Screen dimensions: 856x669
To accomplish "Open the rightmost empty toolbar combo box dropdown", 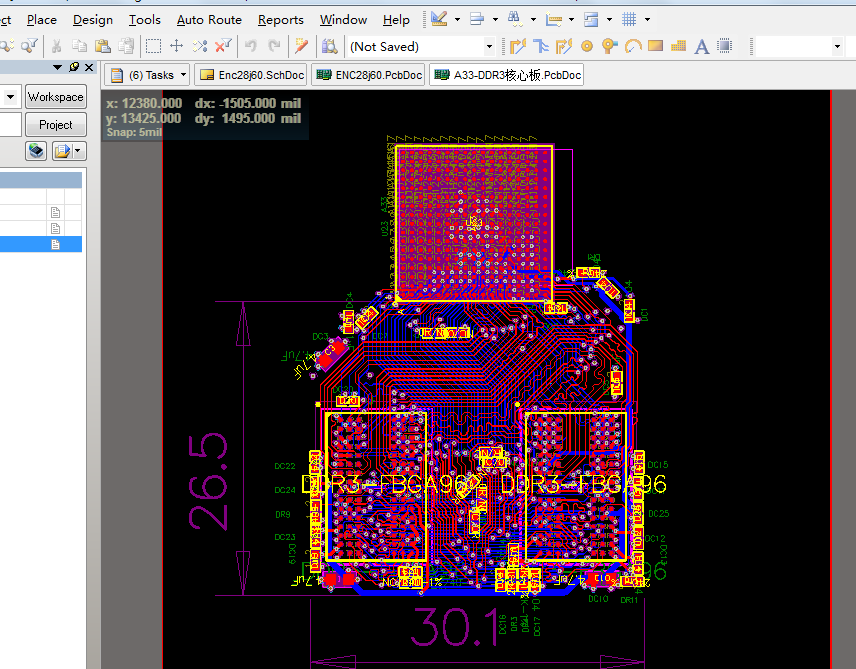I will (837, 46).
